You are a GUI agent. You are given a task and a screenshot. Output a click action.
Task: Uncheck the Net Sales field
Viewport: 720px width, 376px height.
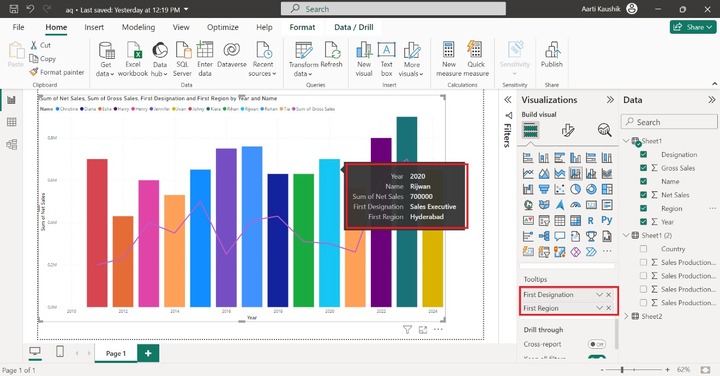tap(643, 195)
